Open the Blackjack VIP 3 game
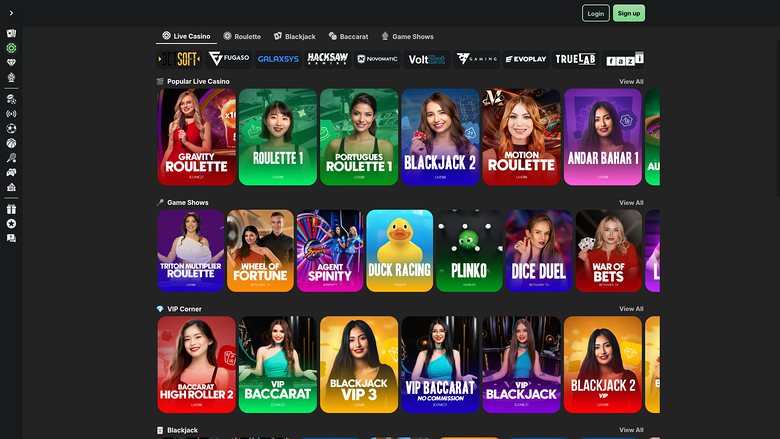Screen dimensions: 780x439 (359, 364)
